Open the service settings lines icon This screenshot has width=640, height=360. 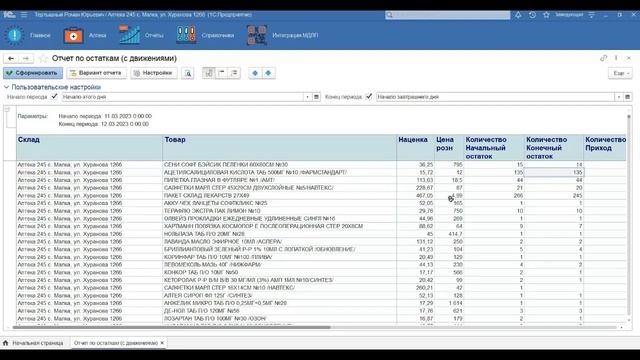591,15
